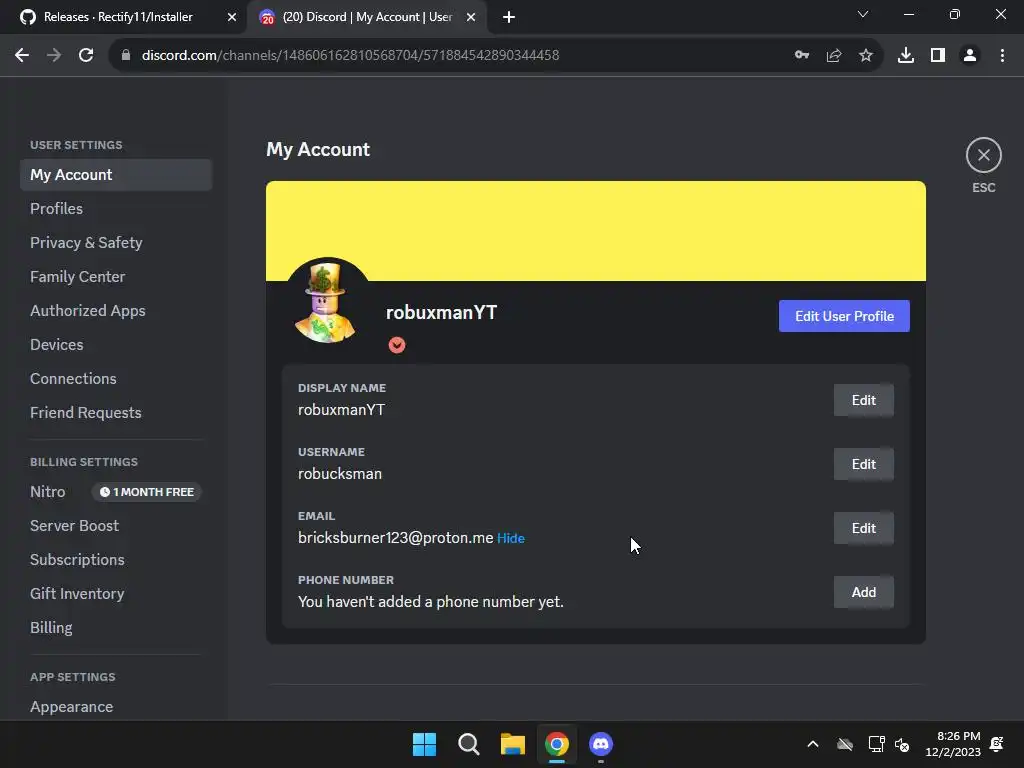This screenshot has width=1024, height=768.
Task: Open Appearance settings
Action: pyautogui.click(x=116, y=707)
